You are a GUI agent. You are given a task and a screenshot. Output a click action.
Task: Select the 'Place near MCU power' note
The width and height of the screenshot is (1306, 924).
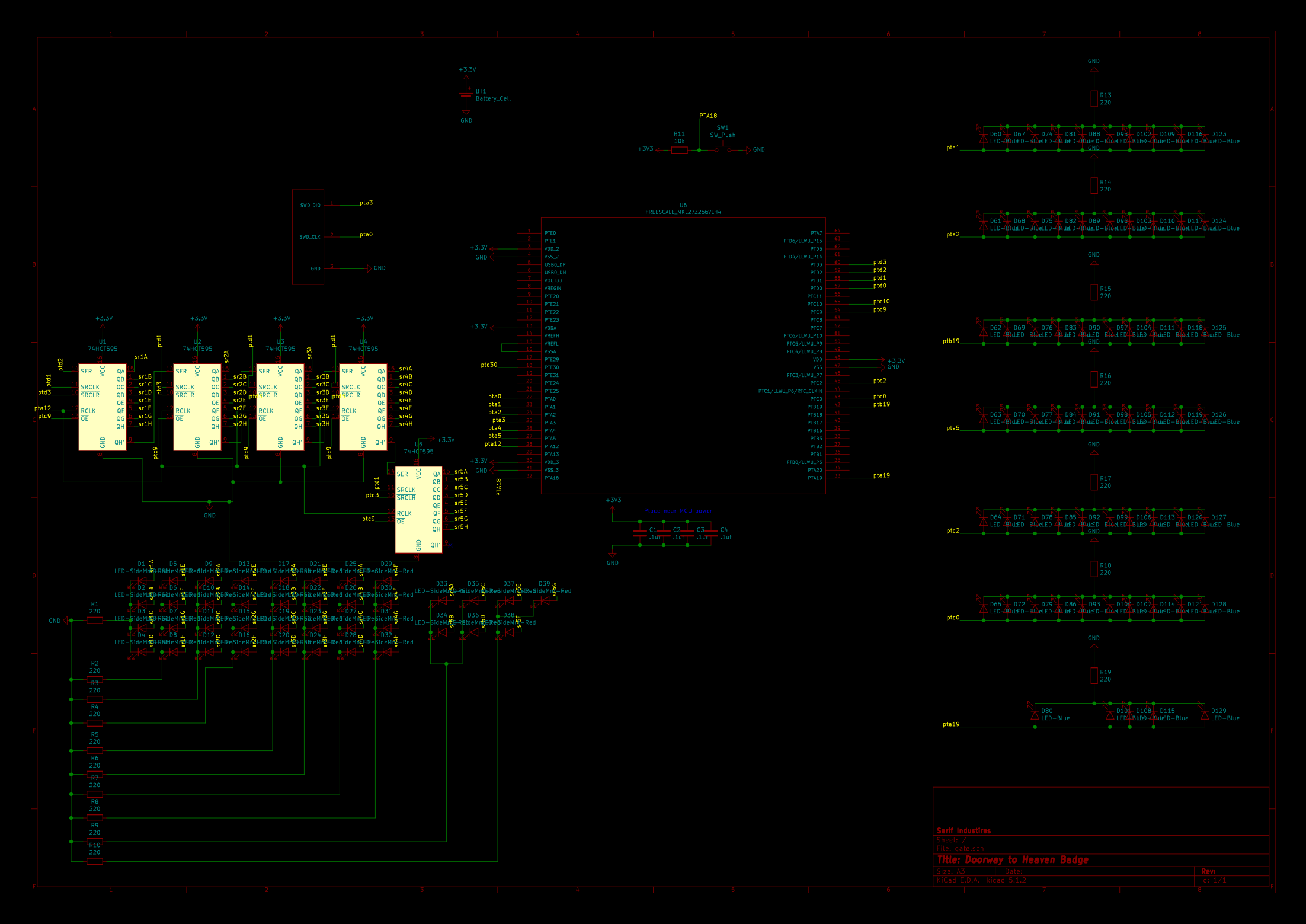click(x=678, y=510)
